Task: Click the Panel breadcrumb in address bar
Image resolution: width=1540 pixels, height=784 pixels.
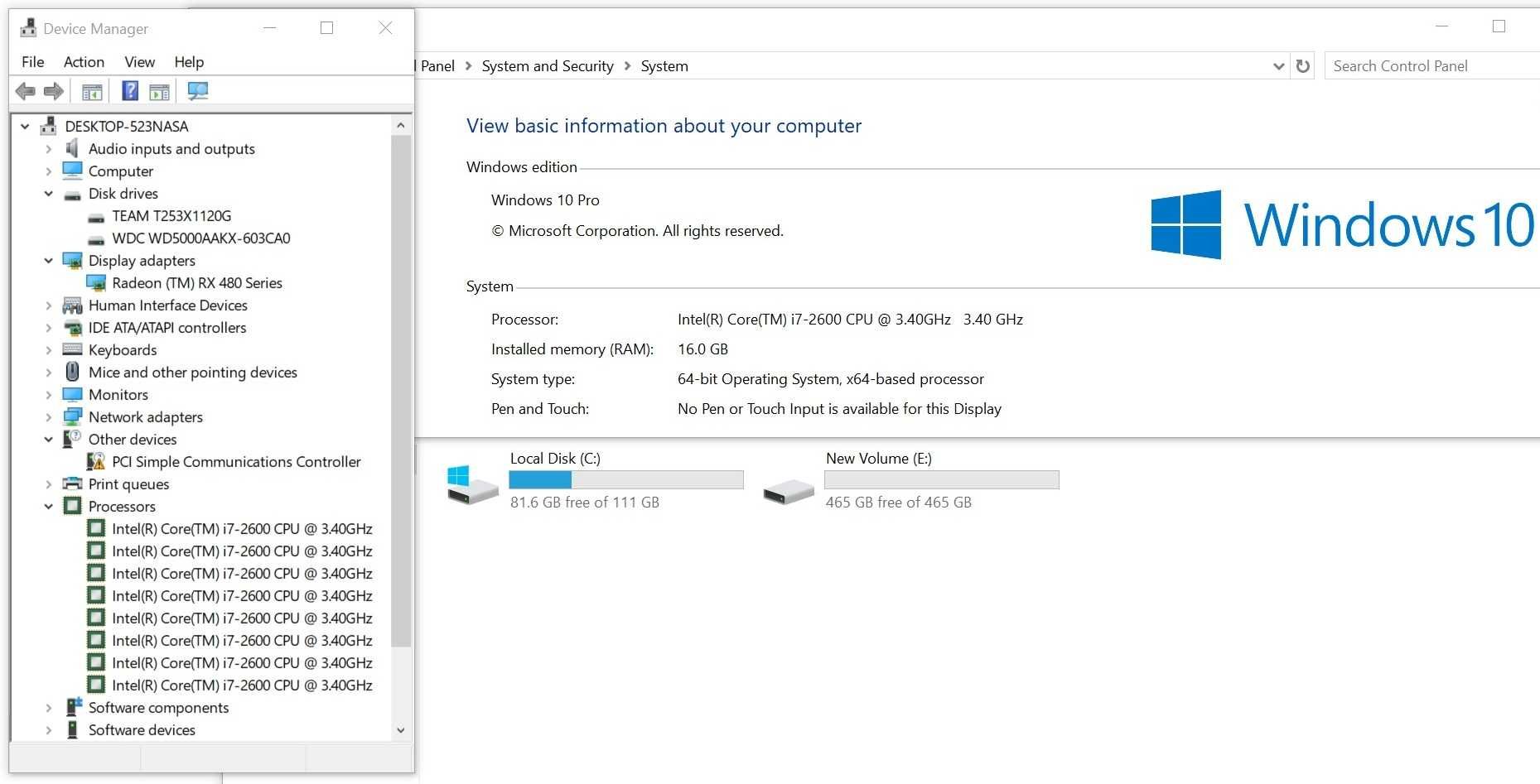Action: (437, 66)
